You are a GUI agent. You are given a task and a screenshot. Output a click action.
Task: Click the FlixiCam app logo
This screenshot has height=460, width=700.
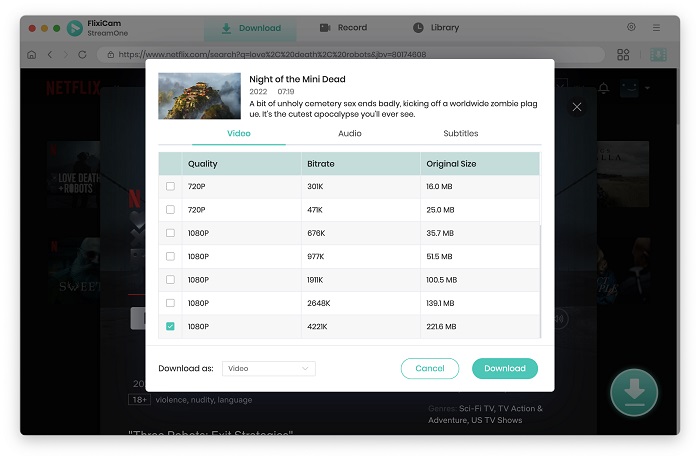[75, 28]
